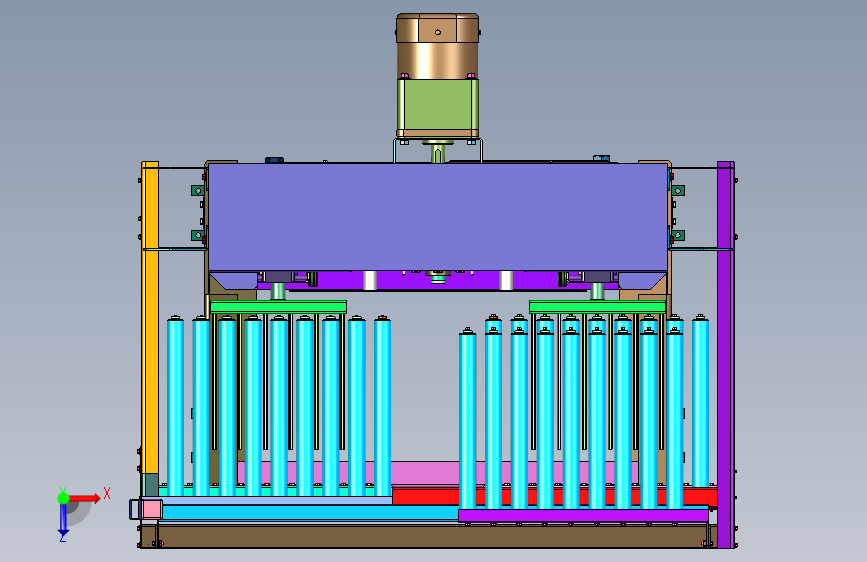The width and height of the screenshot is (867, 562).
Task: Pick the left bright green plate
Action: [278, 307]
